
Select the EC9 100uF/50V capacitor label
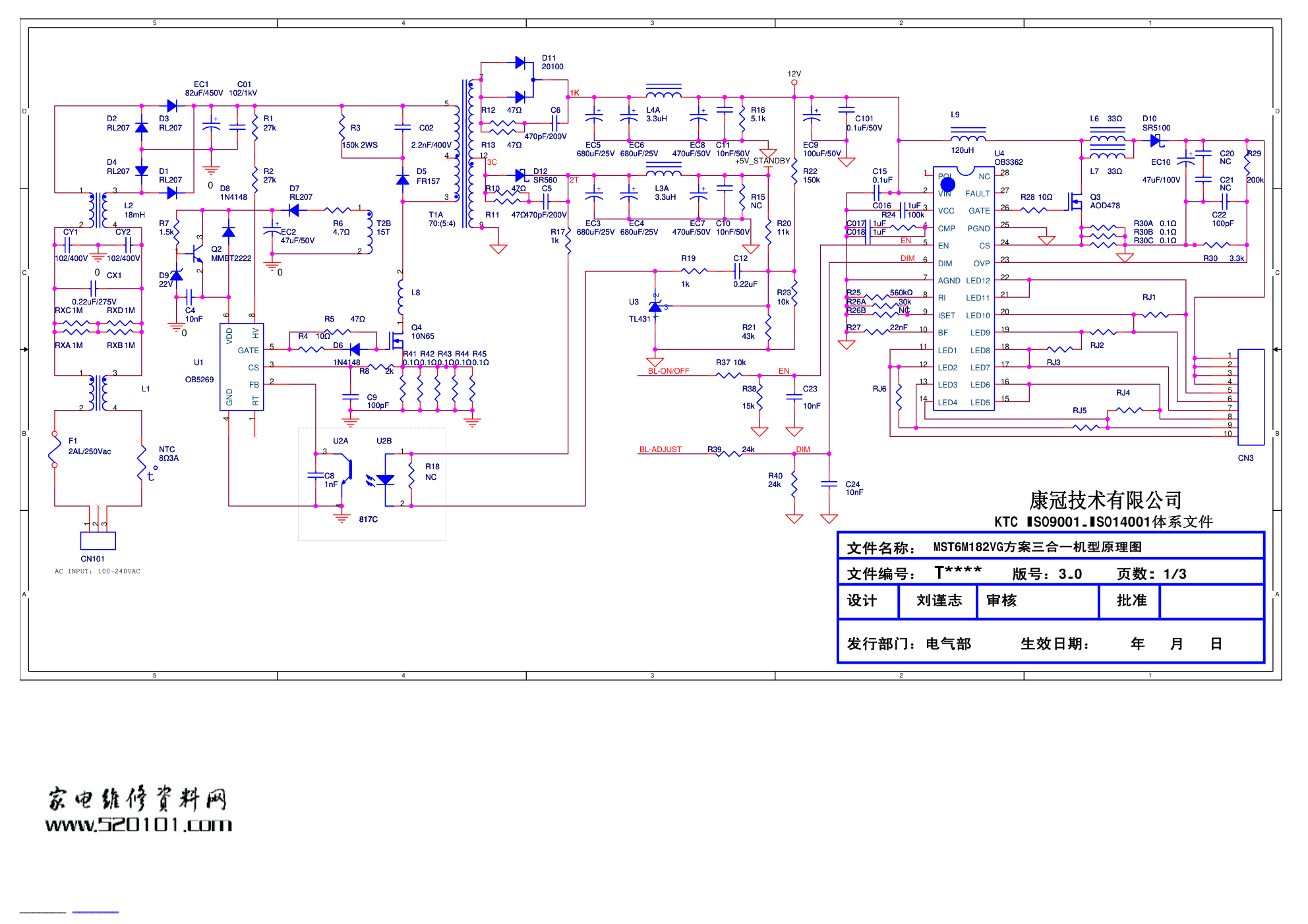[821, 149]
